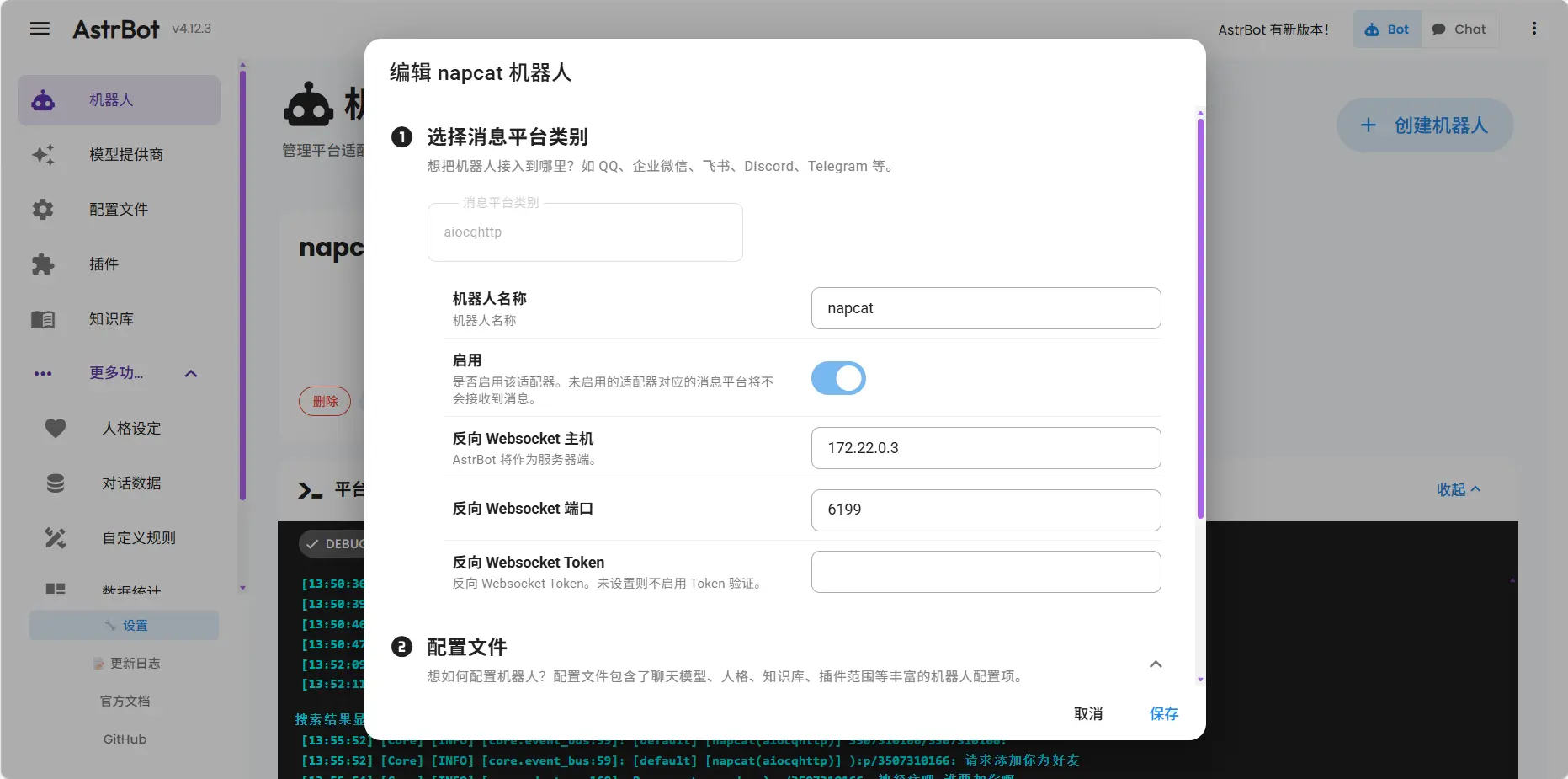The height and width of the screenshot is (779, 1568).
Task: Click the hamburger menu to collapse sidebar
Action: coord(39,28)
